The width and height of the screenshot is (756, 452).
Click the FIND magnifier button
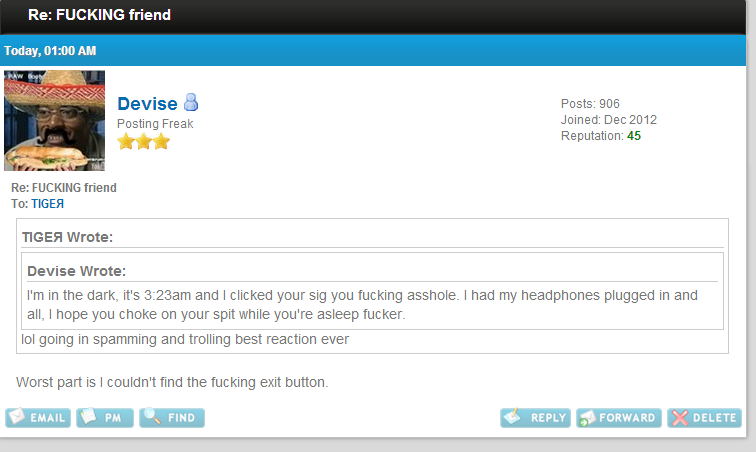[x=172, y=418]
